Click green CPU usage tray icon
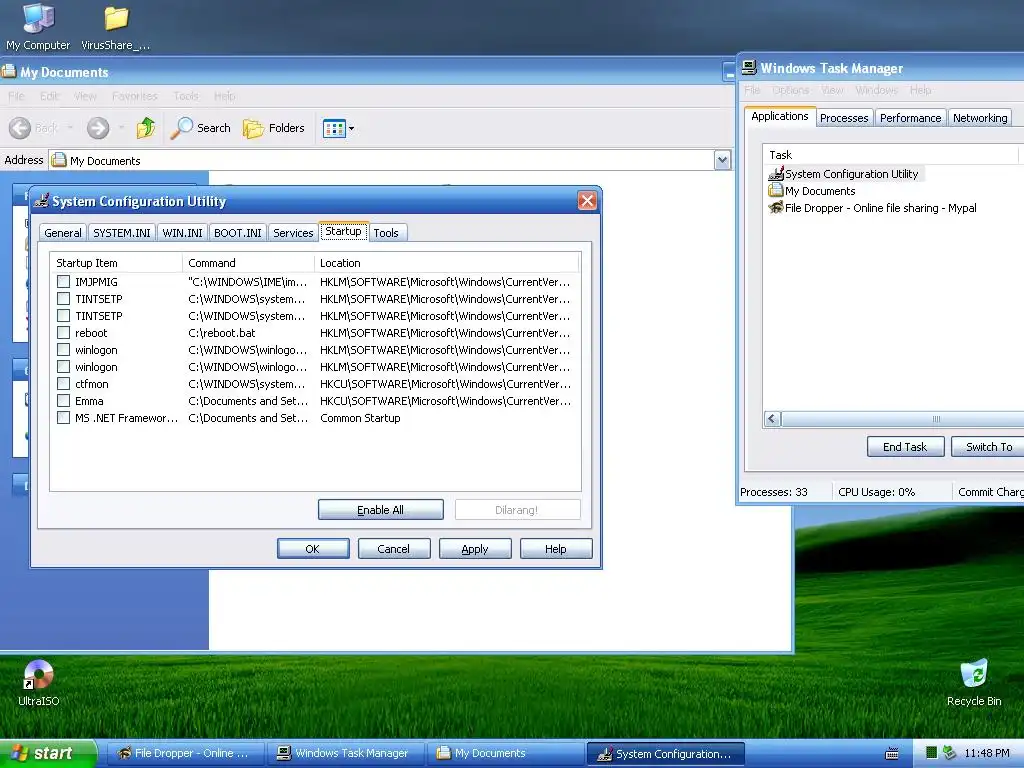Screen dimensions: 1024x768 coord(932,753)
